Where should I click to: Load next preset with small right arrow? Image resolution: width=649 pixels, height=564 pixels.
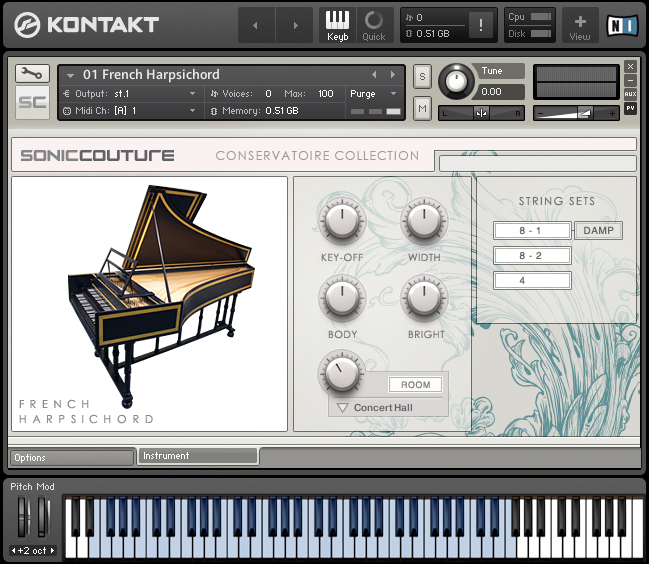[393, 74]
